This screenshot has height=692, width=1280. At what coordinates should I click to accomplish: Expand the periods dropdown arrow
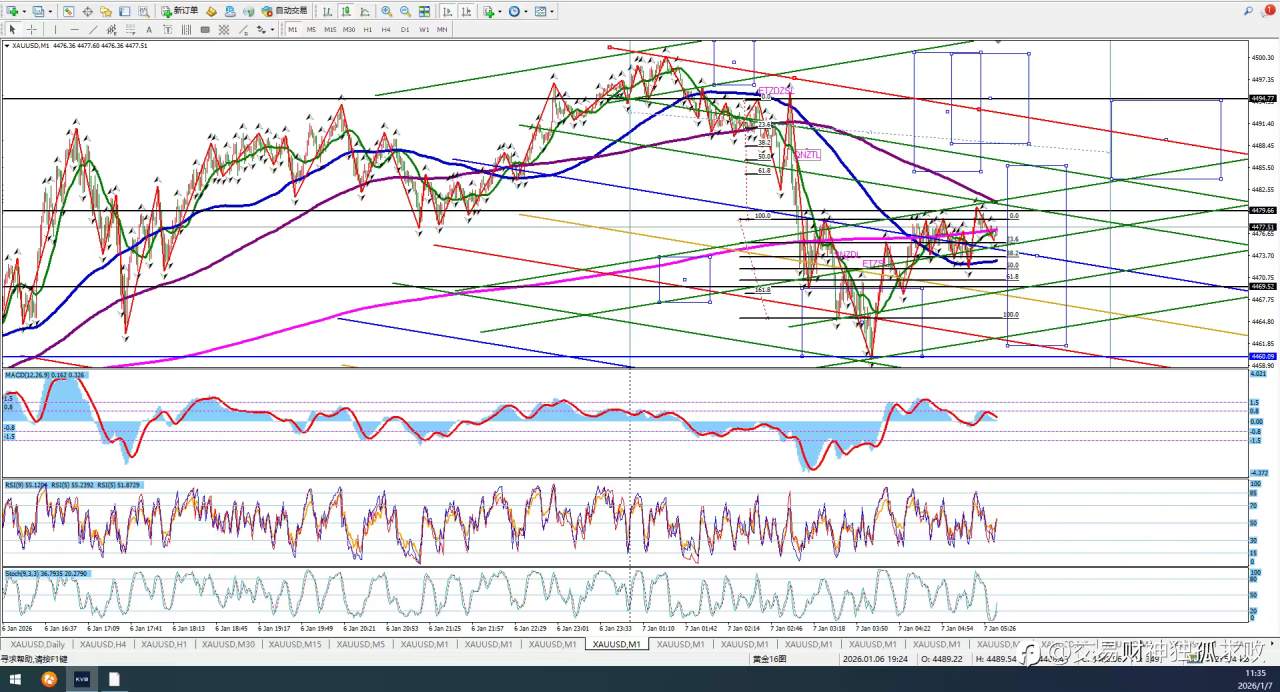(525, 11)
